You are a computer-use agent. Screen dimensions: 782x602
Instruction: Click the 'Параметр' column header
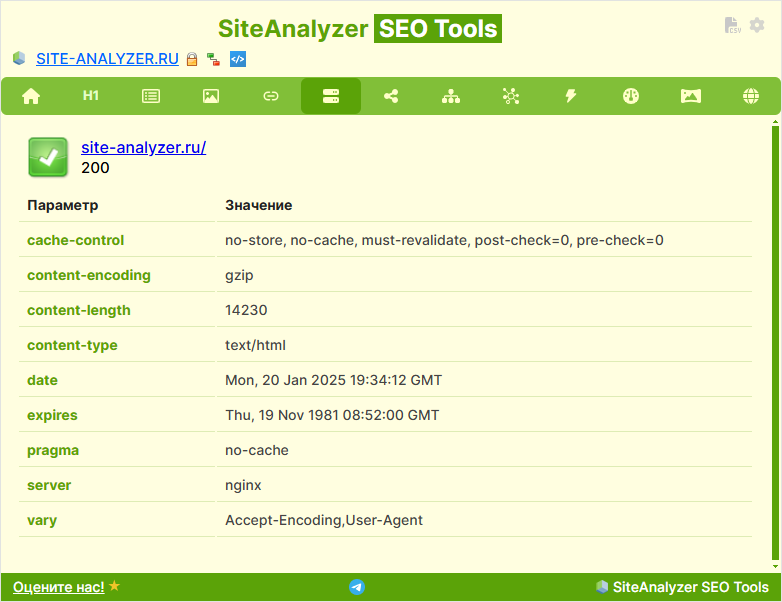click(x=63, y=205)
